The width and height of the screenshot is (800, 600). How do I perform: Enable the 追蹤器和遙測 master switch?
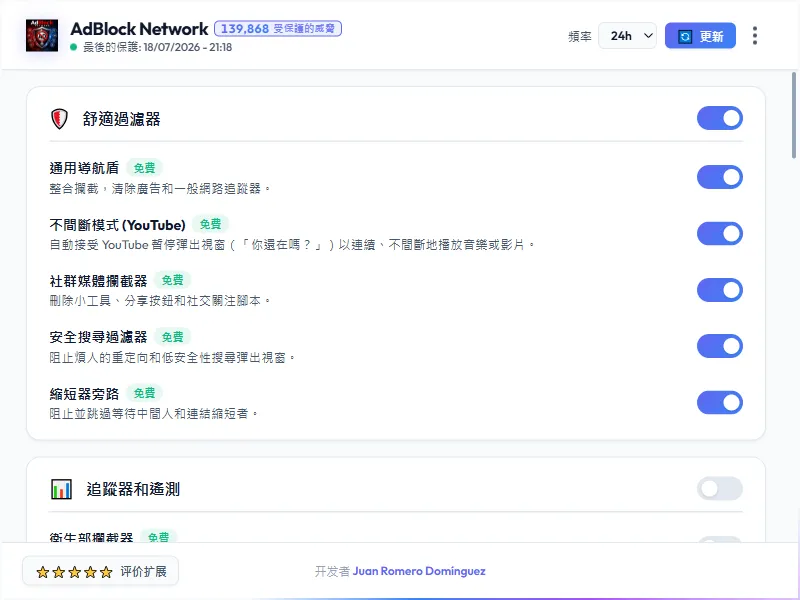pos(719,489)
